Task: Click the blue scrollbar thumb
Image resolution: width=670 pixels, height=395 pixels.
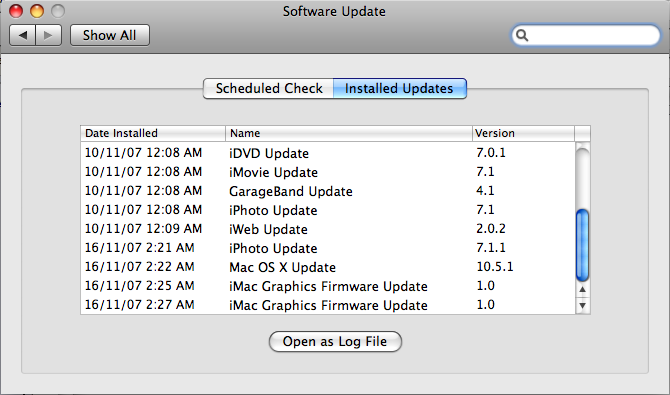Action: [582, 245]
